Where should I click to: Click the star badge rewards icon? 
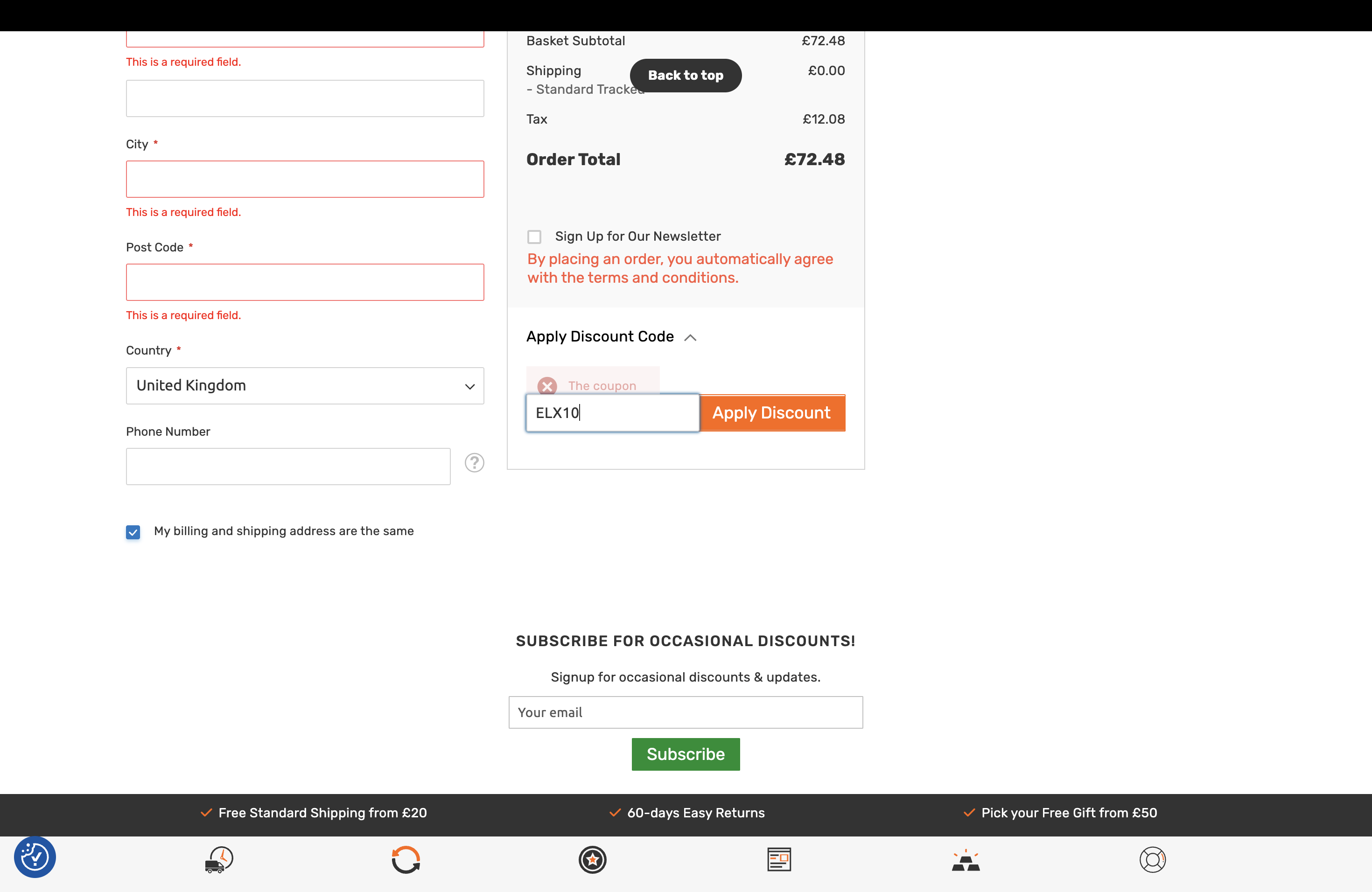[593, 860]
